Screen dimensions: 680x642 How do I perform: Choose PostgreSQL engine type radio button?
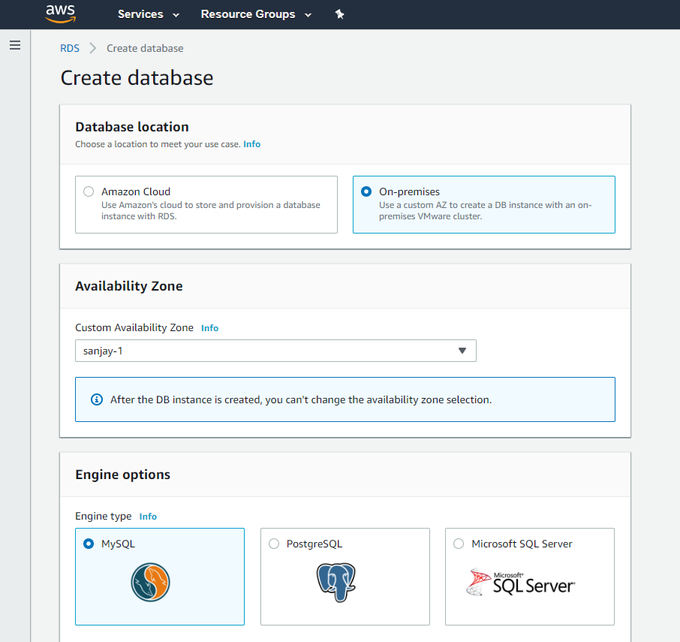pos(274,544)
